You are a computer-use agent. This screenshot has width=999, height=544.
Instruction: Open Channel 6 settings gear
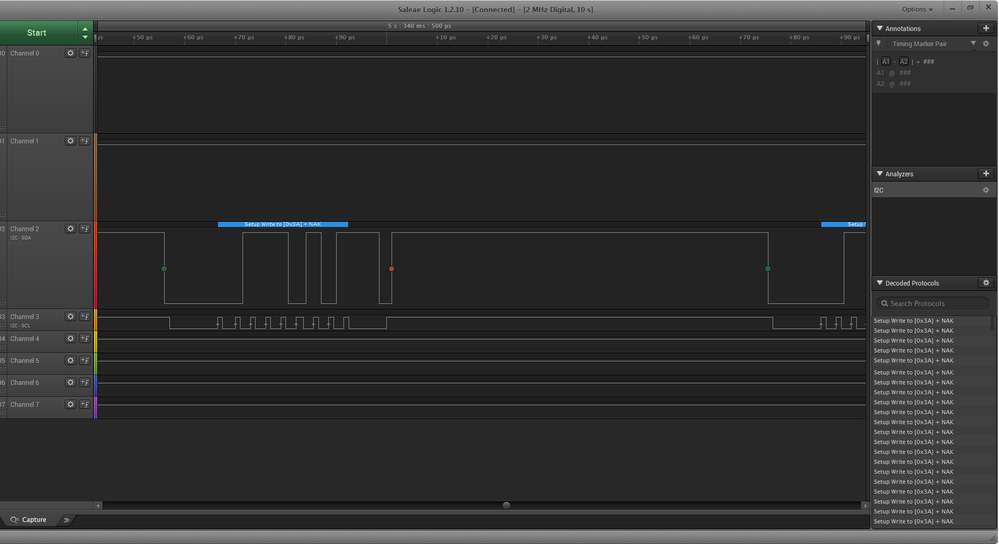click(x=70, y=383)
